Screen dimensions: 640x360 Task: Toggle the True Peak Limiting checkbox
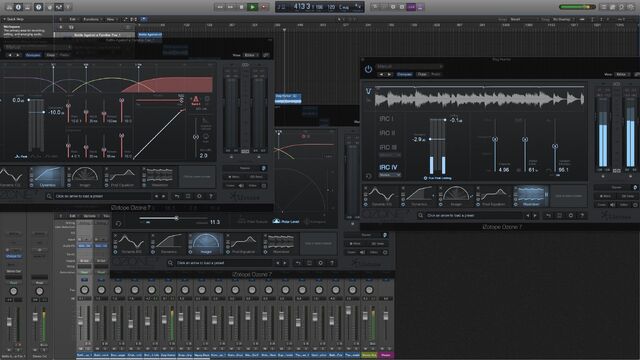pyautogui.click(x=425, y=178)
